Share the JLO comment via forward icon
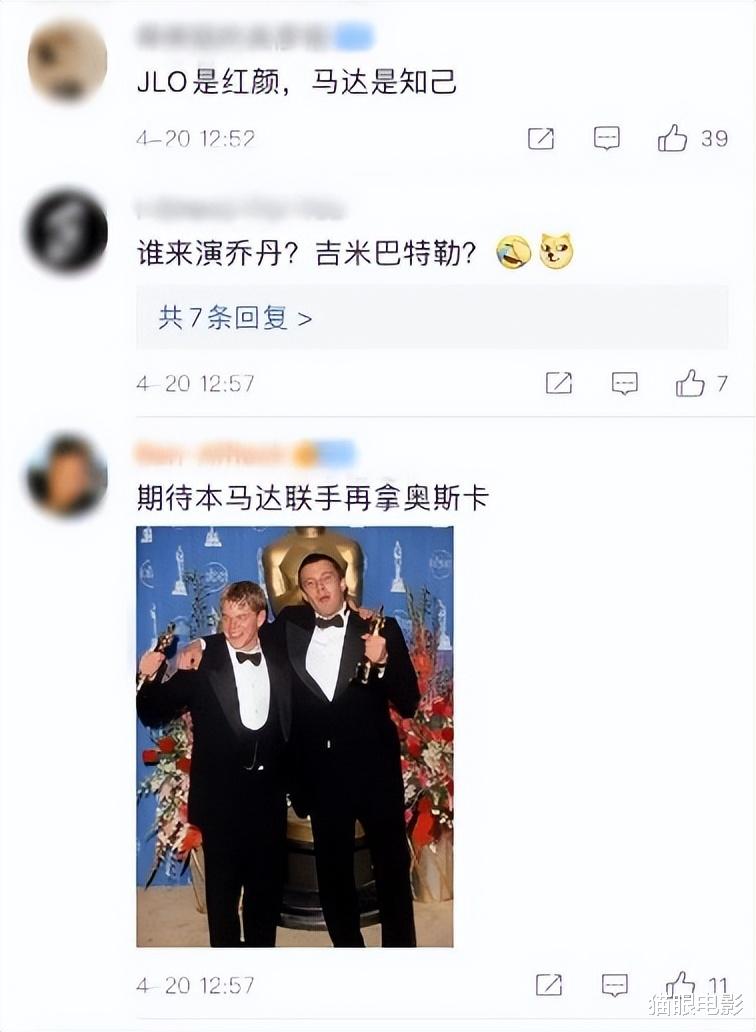The width and height of the screenshot is (756, 1032). pos(541,138)
